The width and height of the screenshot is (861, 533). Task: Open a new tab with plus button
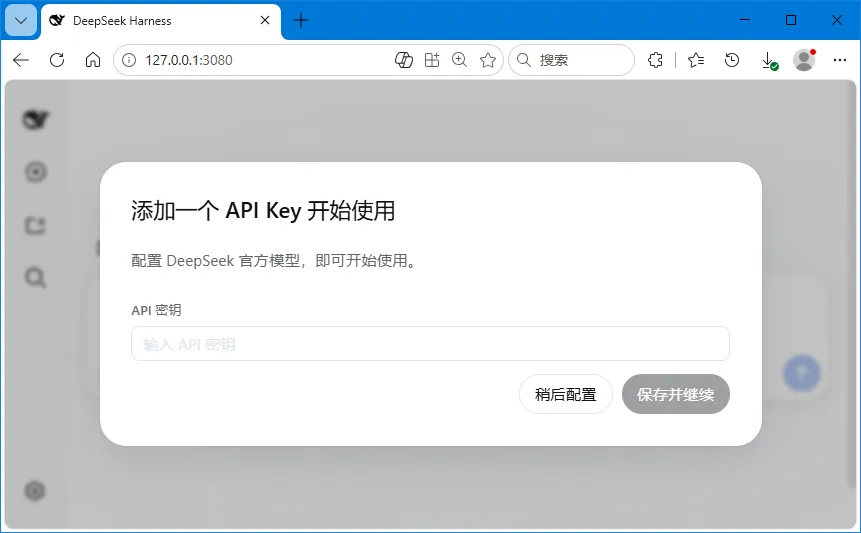[x=301, y=20]
